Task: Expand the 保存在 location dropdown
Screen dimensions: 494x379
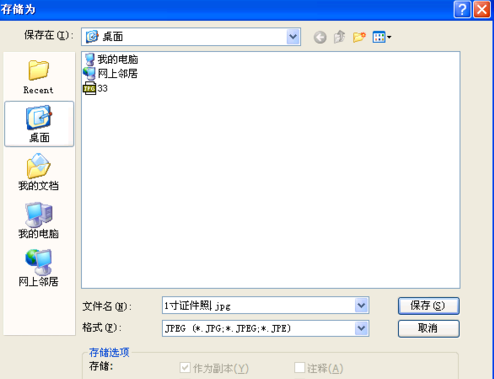Action: (293, 37)
